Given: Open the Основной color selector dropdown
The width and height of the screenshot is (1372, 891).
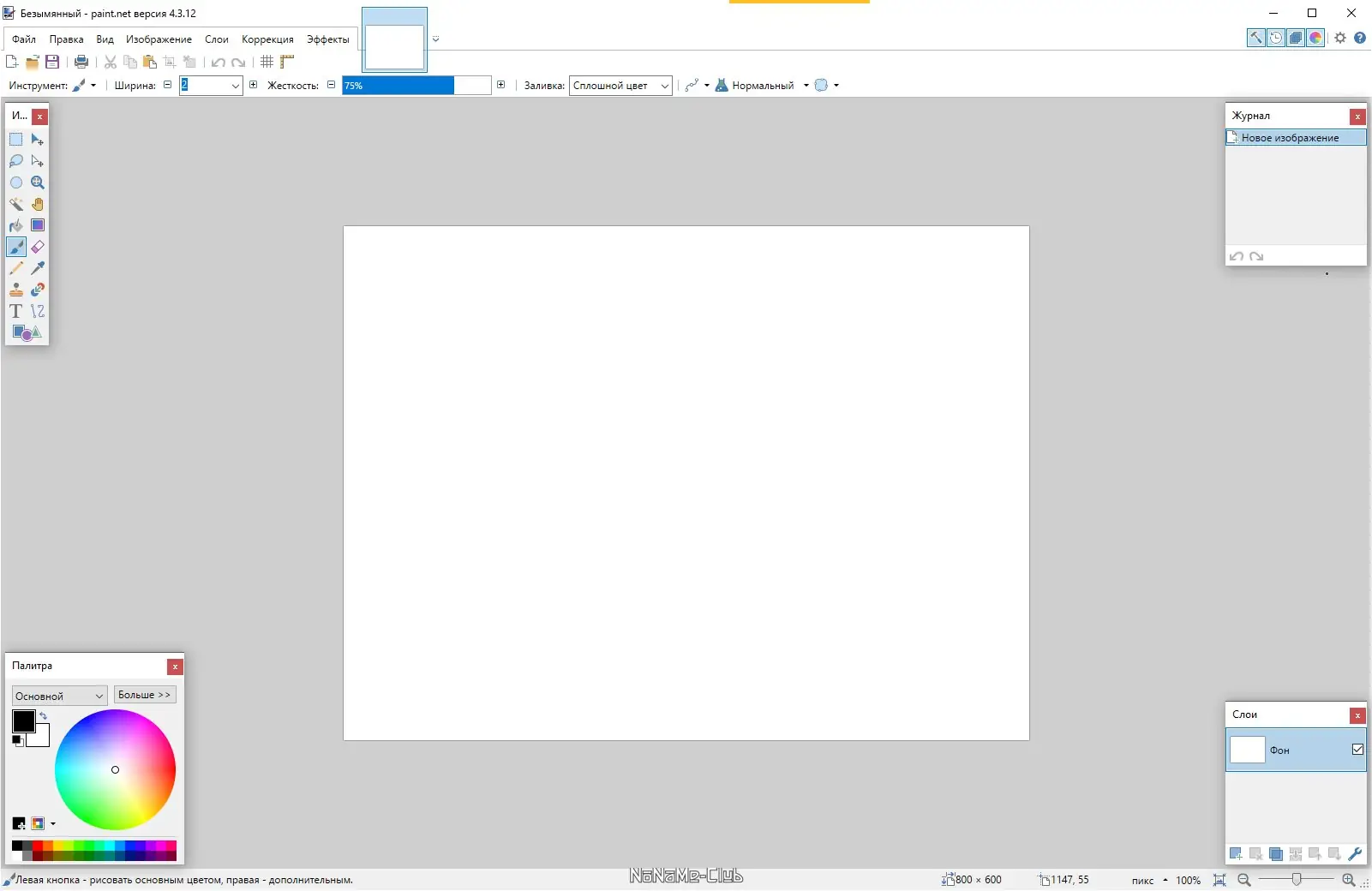Looking at the screenshot, I should pos(59,696).
